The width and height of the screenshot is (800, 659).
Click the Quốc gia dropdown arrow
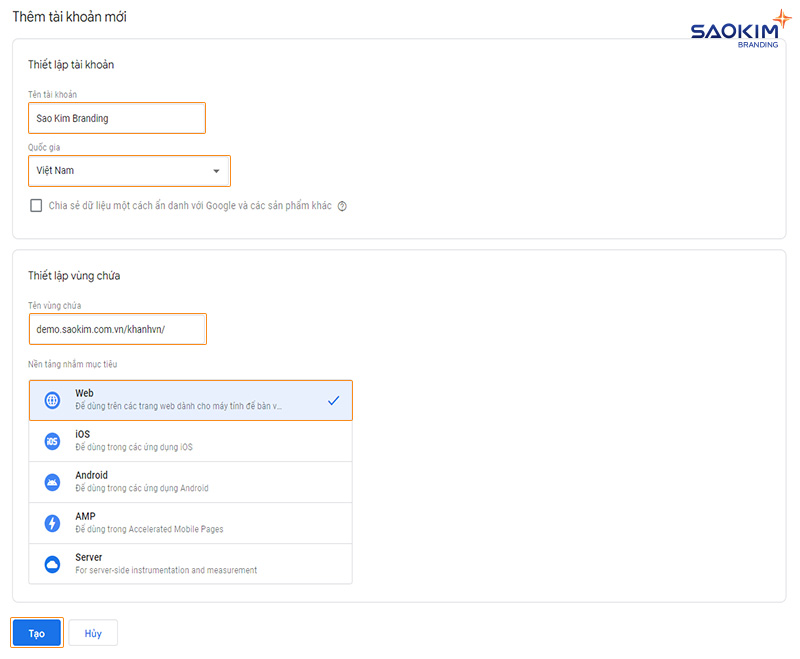click(216, 170)
